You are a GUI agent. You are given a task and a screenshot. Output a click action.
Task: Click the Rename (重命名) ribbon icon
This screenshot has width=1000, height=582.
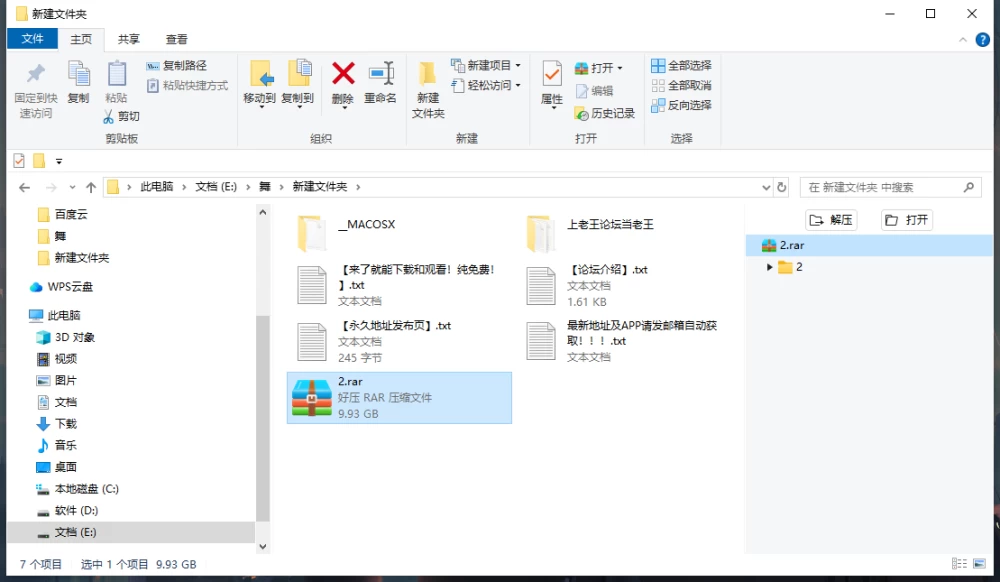click(381, 74)
